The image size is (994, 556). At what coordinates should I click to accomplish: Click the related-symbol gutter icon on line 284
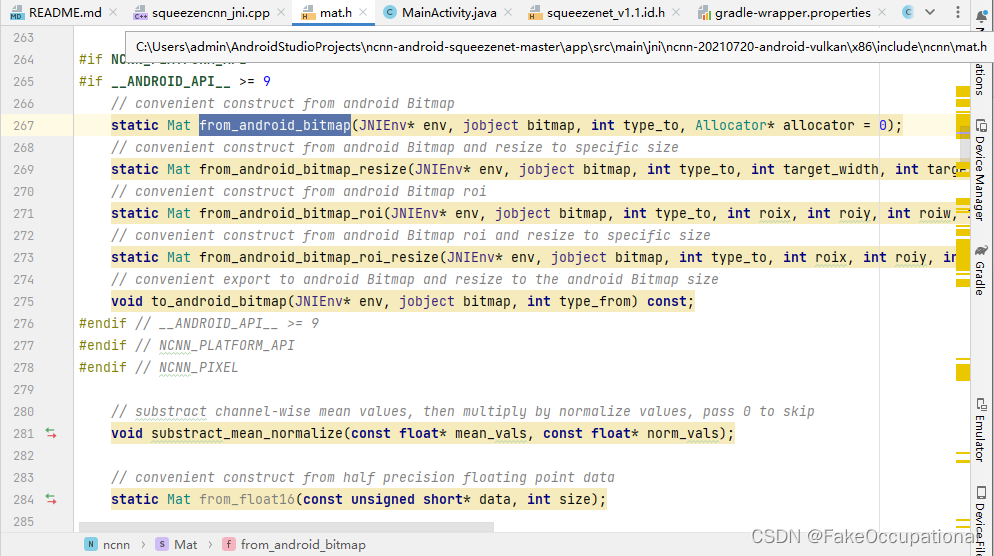point(51,499)
